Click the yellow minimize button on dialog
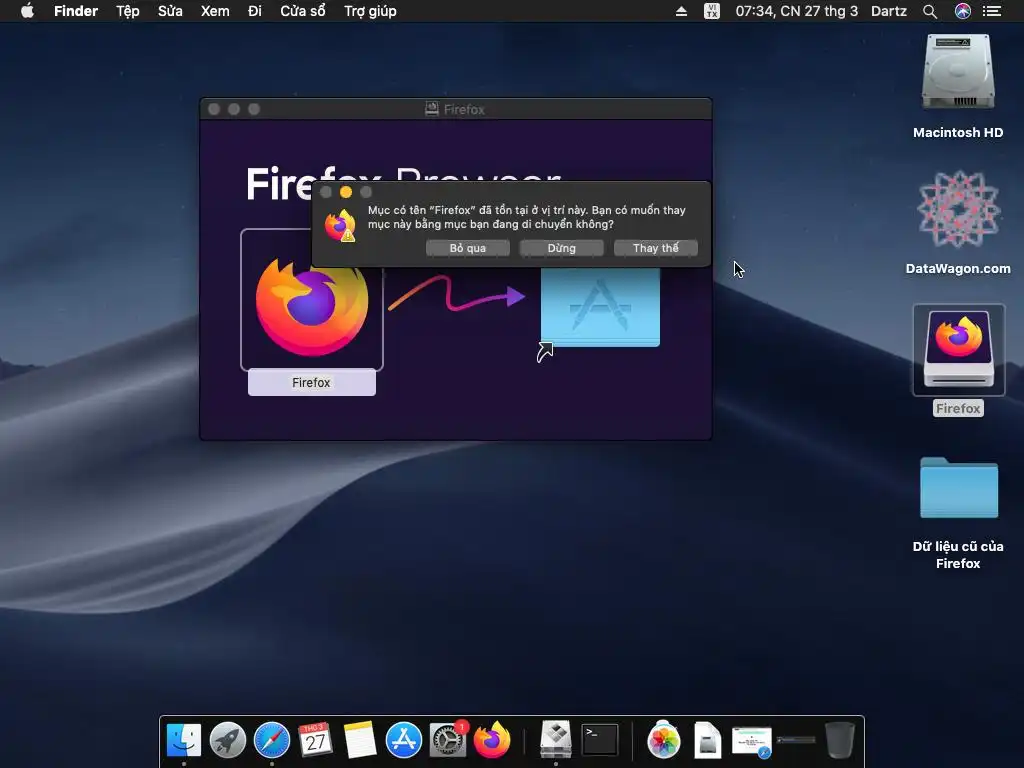 click(x=346, y=192)
